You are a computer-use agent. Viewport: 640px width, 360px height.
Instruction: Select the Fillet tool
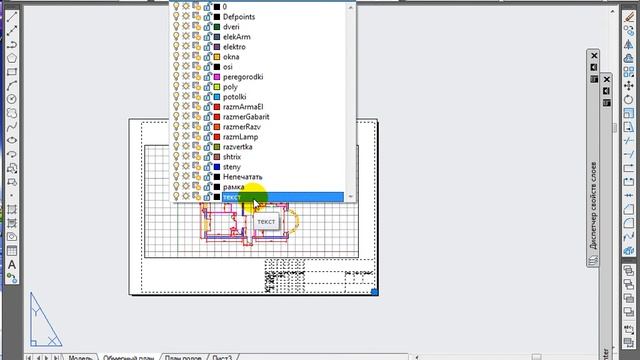[x=629, y=223]
